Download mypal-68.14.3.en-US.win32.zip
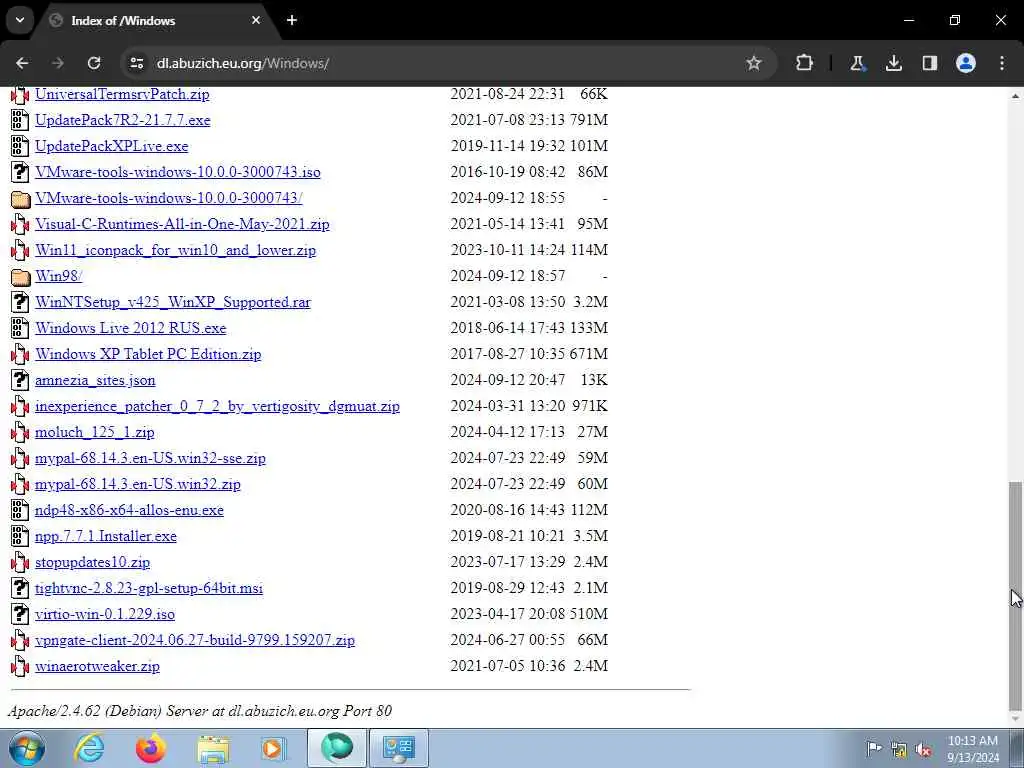Image resolution: width=1024 pixels, height=768 pixels. point(138,485)
